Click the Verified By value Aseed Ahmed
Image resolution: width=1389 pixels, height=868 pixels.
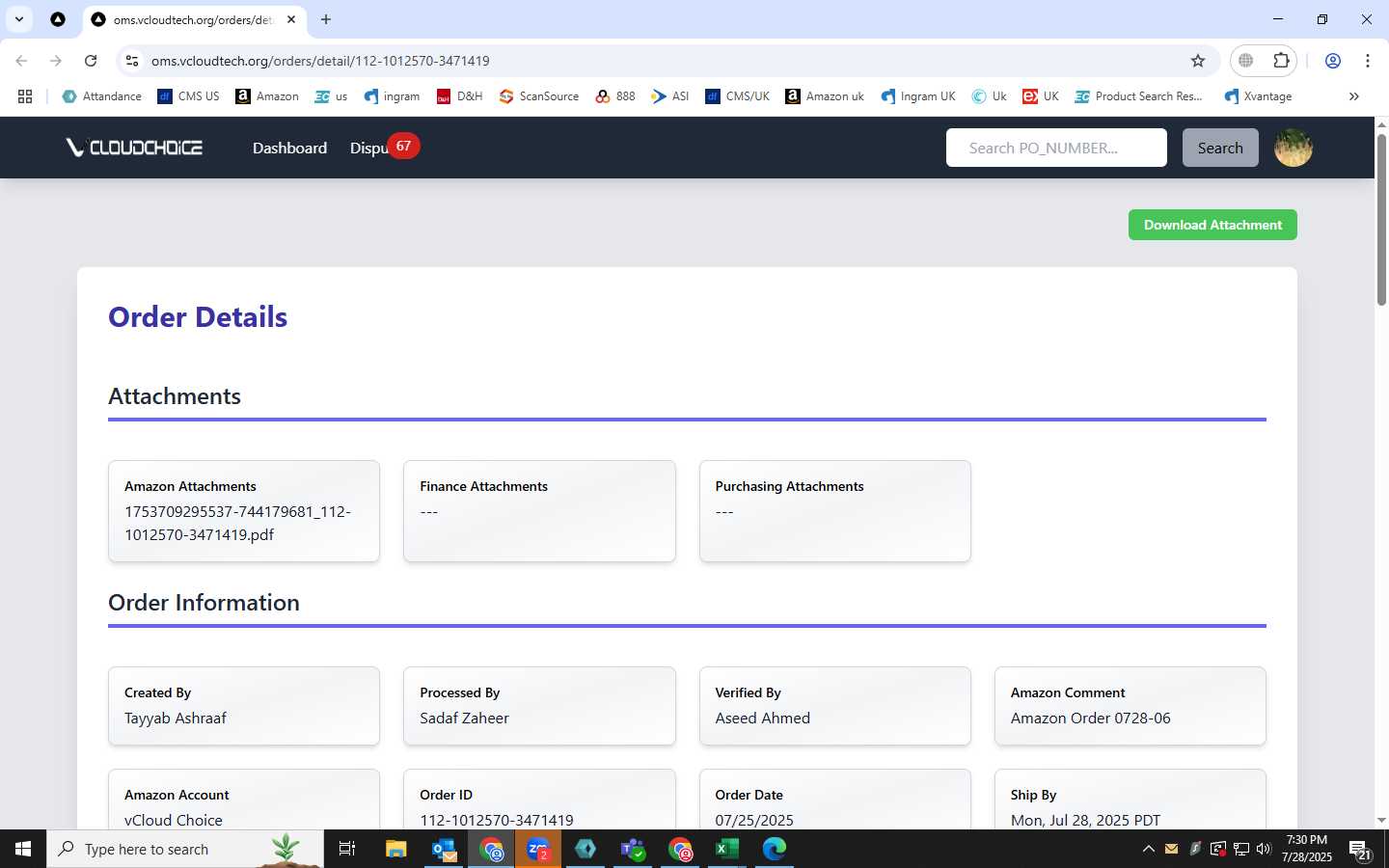pyautogui.click(x=762, y=718)
